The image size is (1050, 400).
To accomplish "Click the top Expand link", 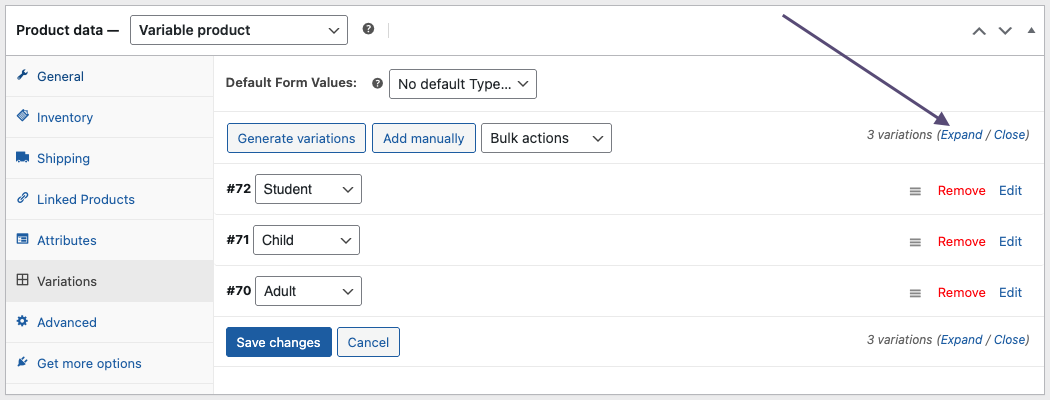I will coord(961,135).
